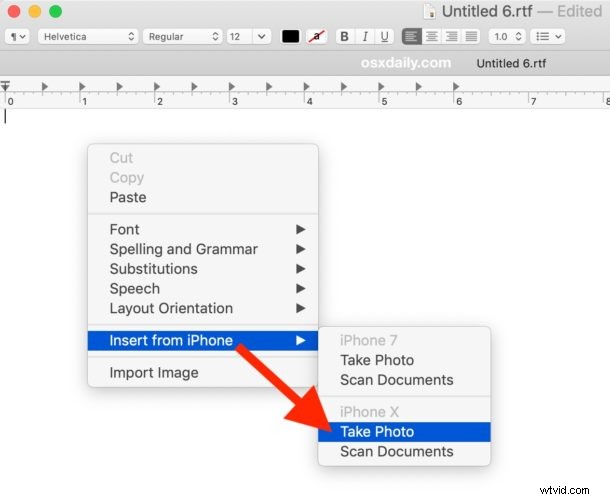Viewport: 610px width, 500px height.
Task: Click Scan Documents under iPhone 7
Action: click(x=404, y=380)
